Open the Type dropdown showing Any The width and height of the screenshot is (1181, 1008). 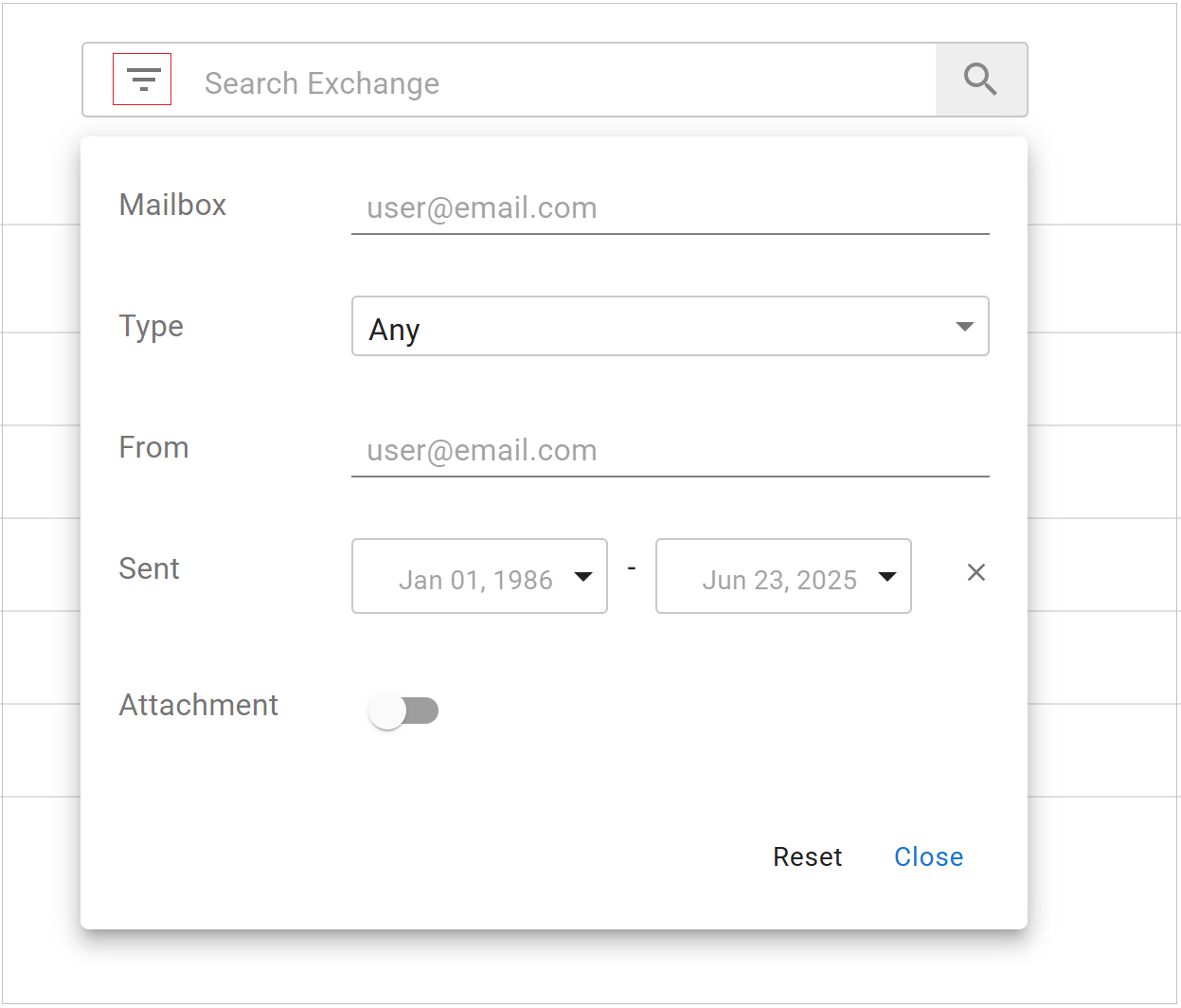(671, 326)
